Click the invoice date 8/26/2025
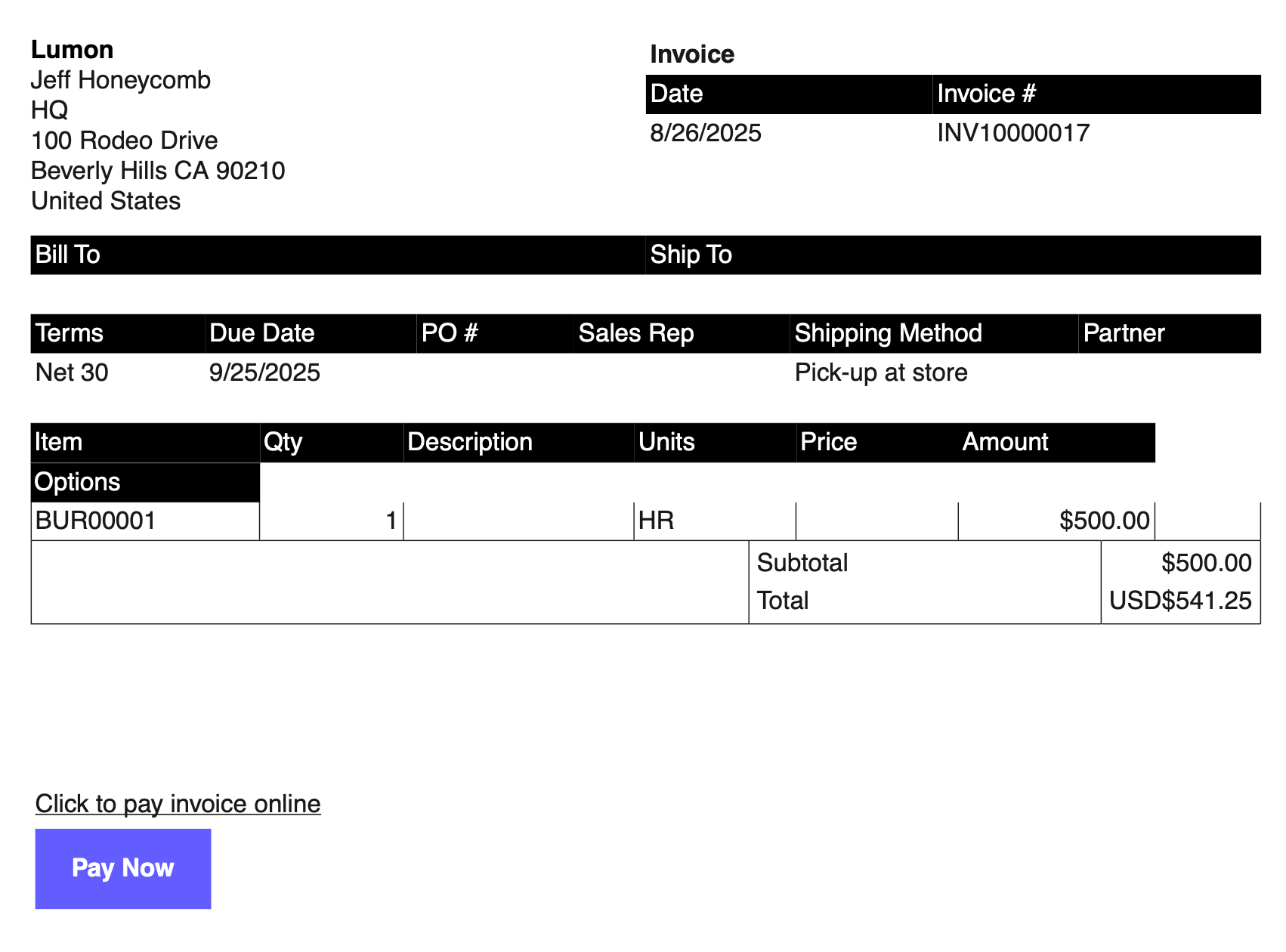Image resolution: width=1286 pixels, height=952 pixels. pyautogui.click(x=704, y=133)
